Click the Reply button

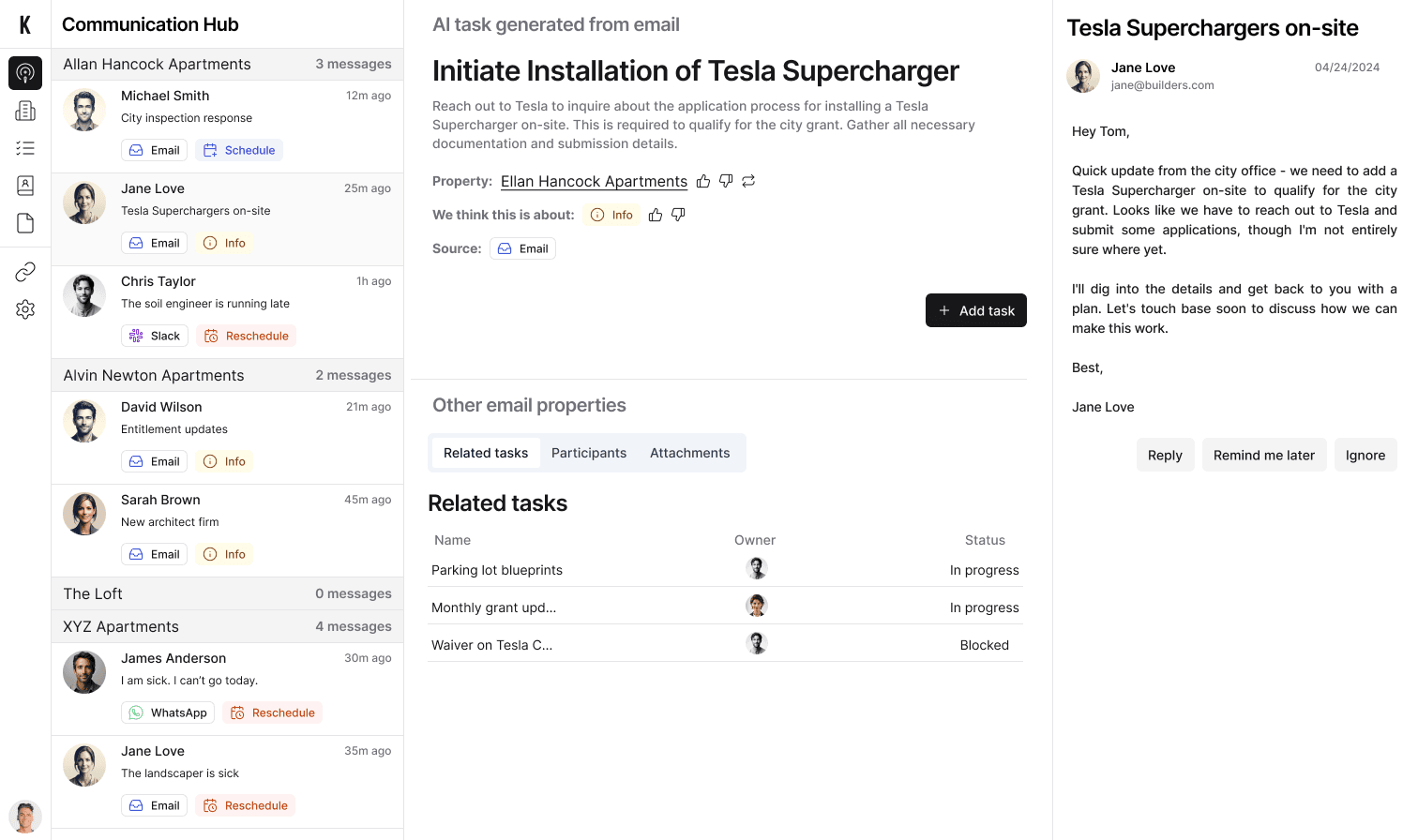tap(1165, 455)
